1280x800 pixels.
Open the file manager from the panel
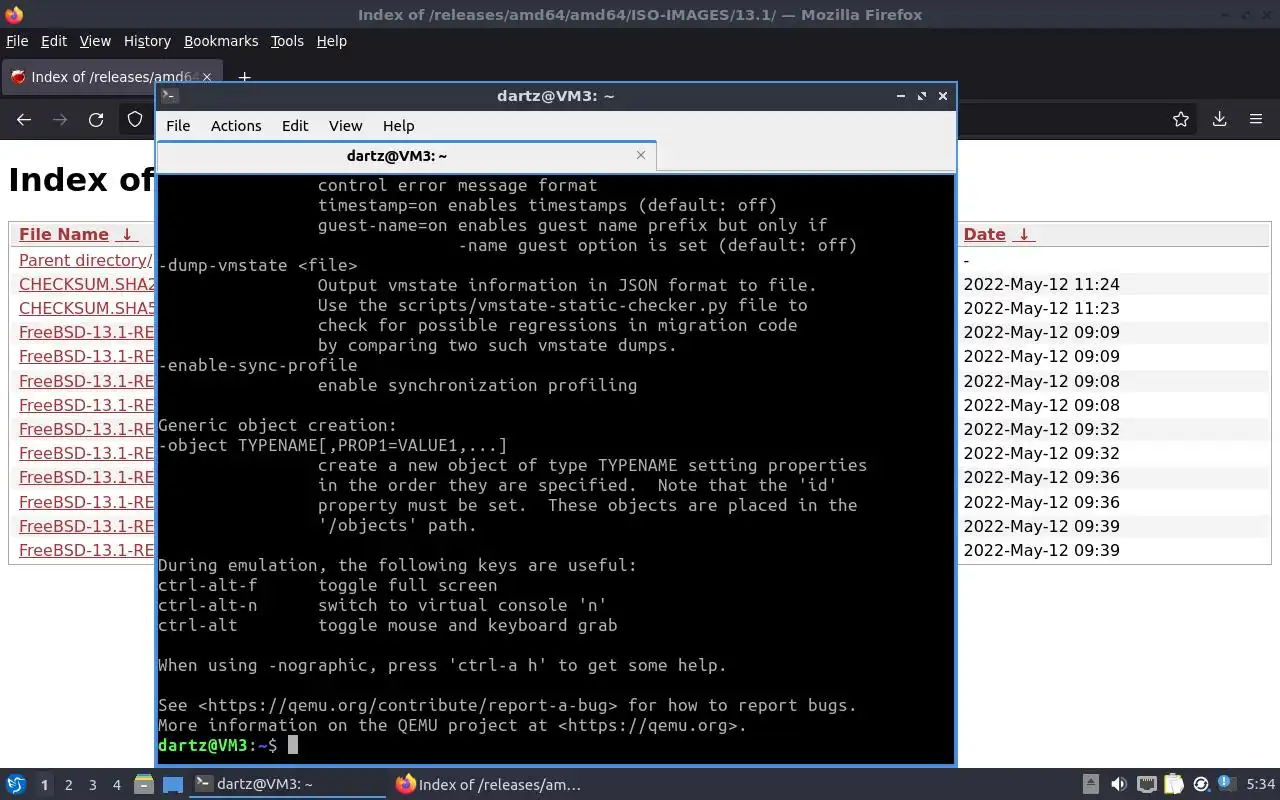143,785
